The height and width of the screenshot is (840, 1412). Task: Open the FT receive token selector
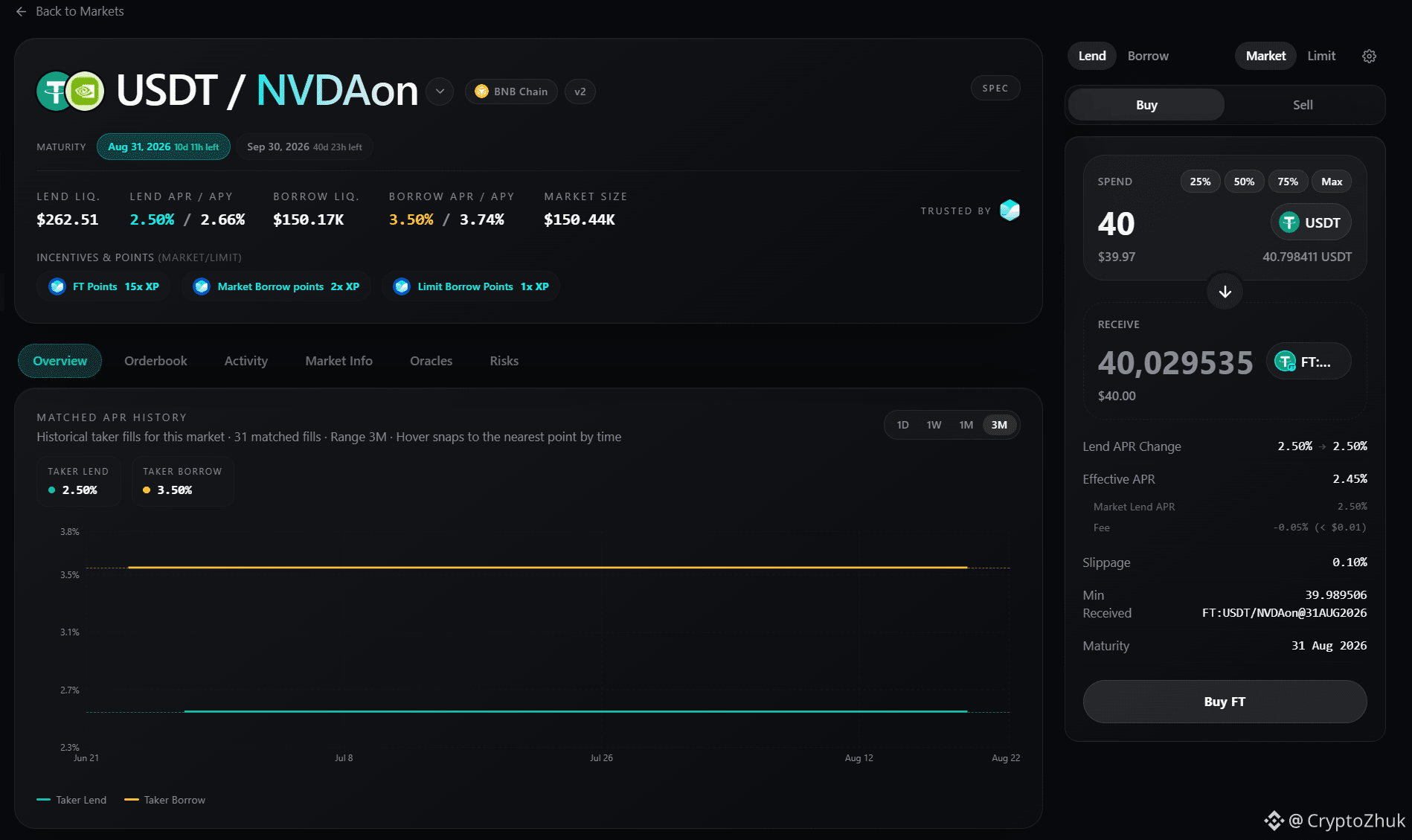(x=1309, y=362)
